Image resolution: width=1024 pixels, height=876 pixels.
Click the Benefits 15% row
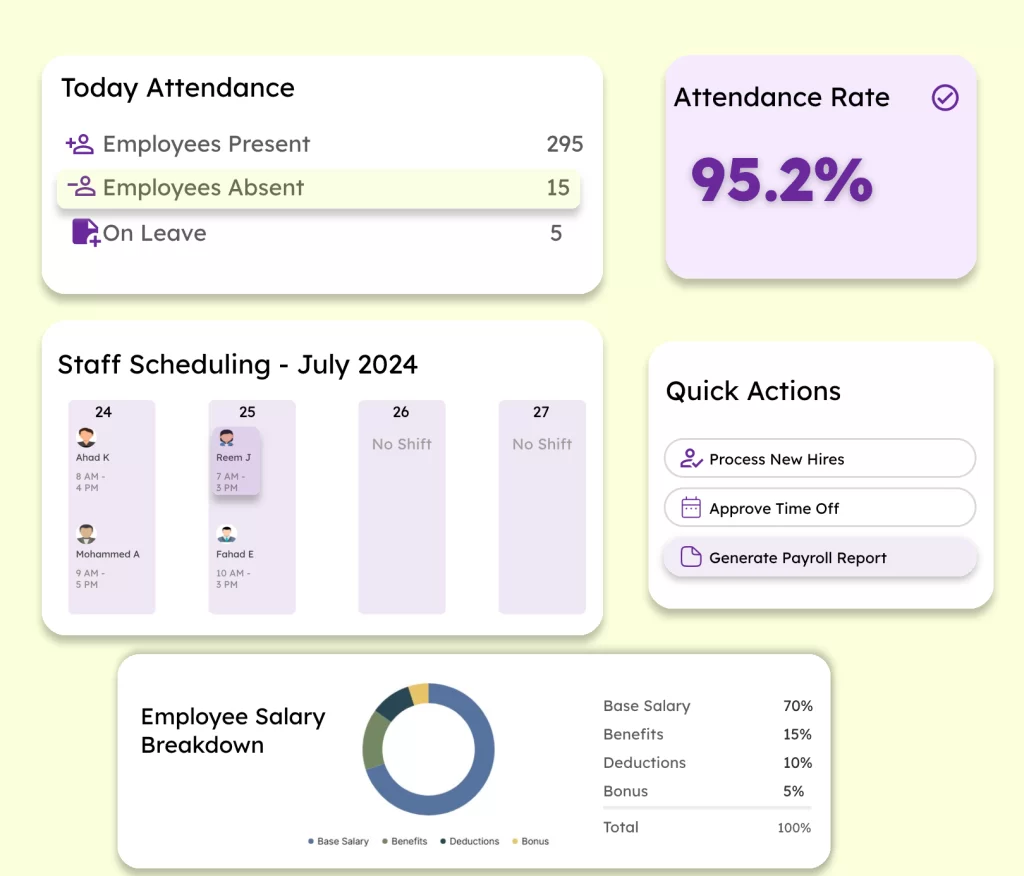click(708, 734)
